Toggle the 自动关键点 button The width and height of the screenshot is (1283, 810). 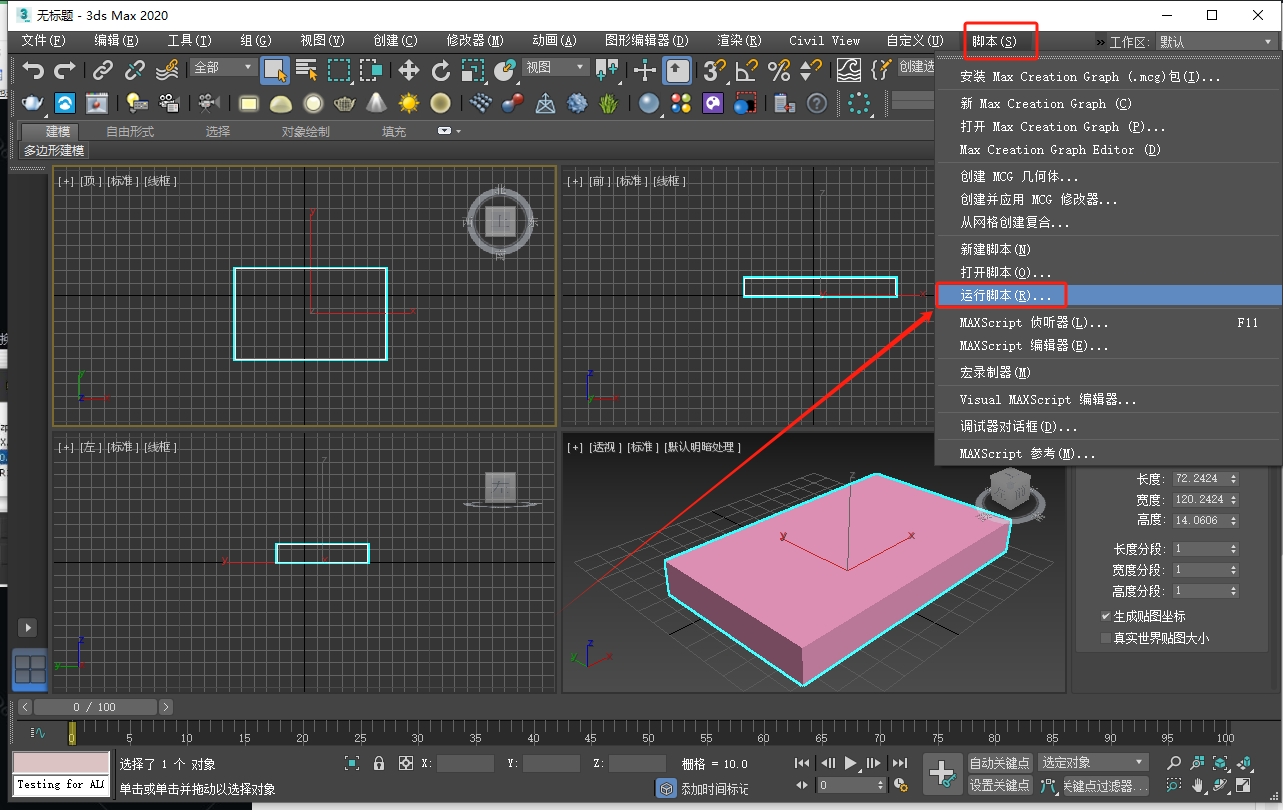click(x=1000, y=762)
